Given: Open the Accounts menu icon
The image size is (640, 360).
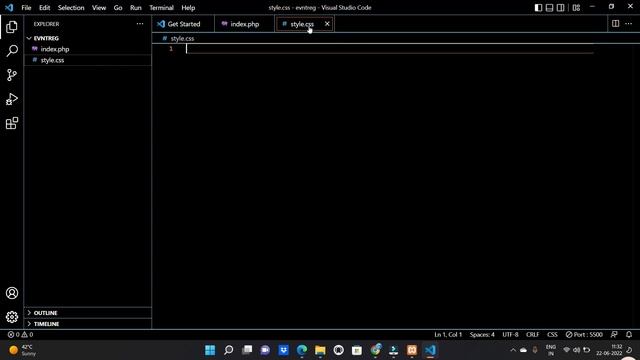Looking at the screenshot, I should [12, 293].
